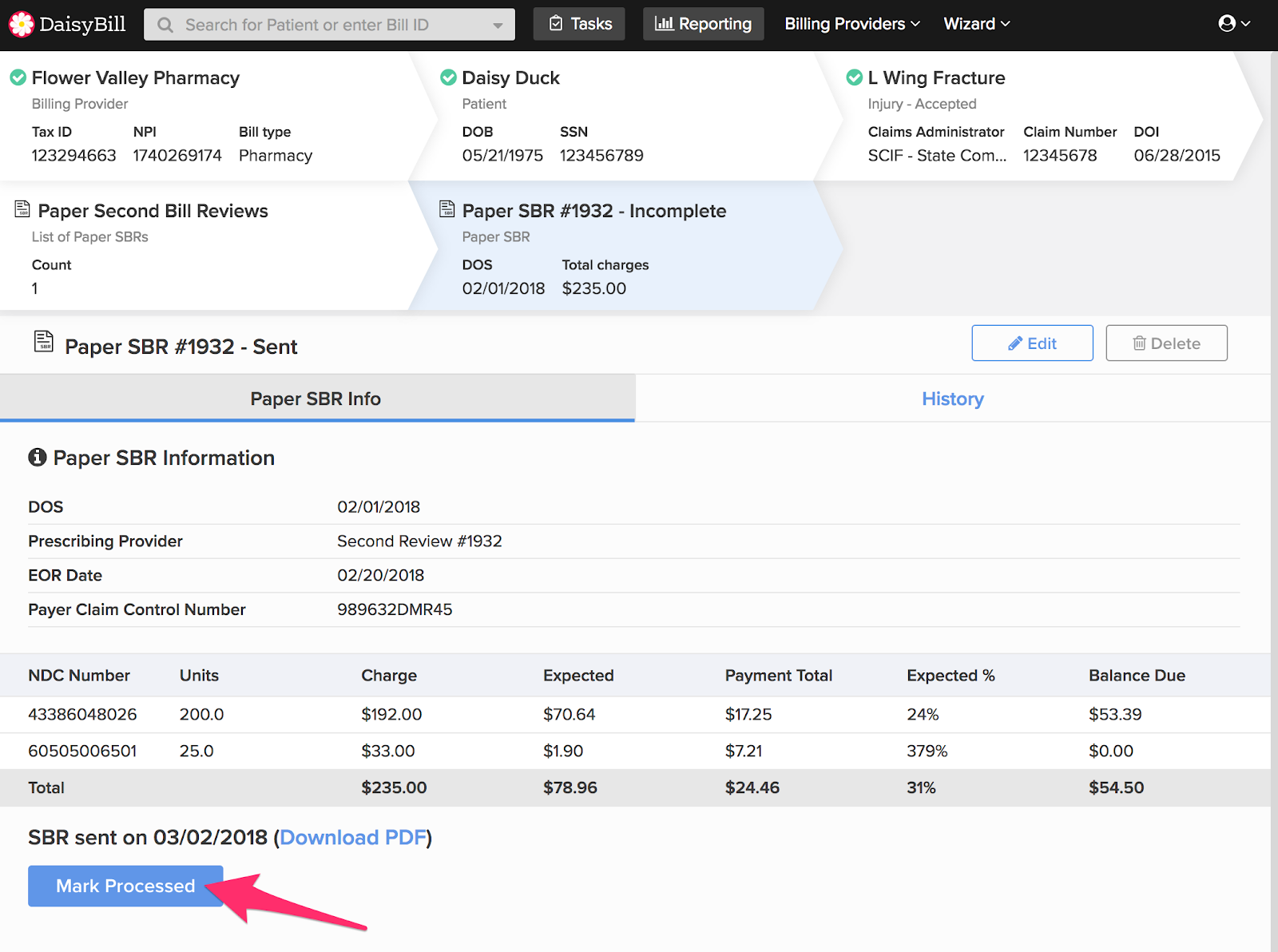The image size is (1278, 952).
Task: Click the document icon beside Paper SBR #1932 - Sent
Action: pyautogui.click(x=44, y=341)
